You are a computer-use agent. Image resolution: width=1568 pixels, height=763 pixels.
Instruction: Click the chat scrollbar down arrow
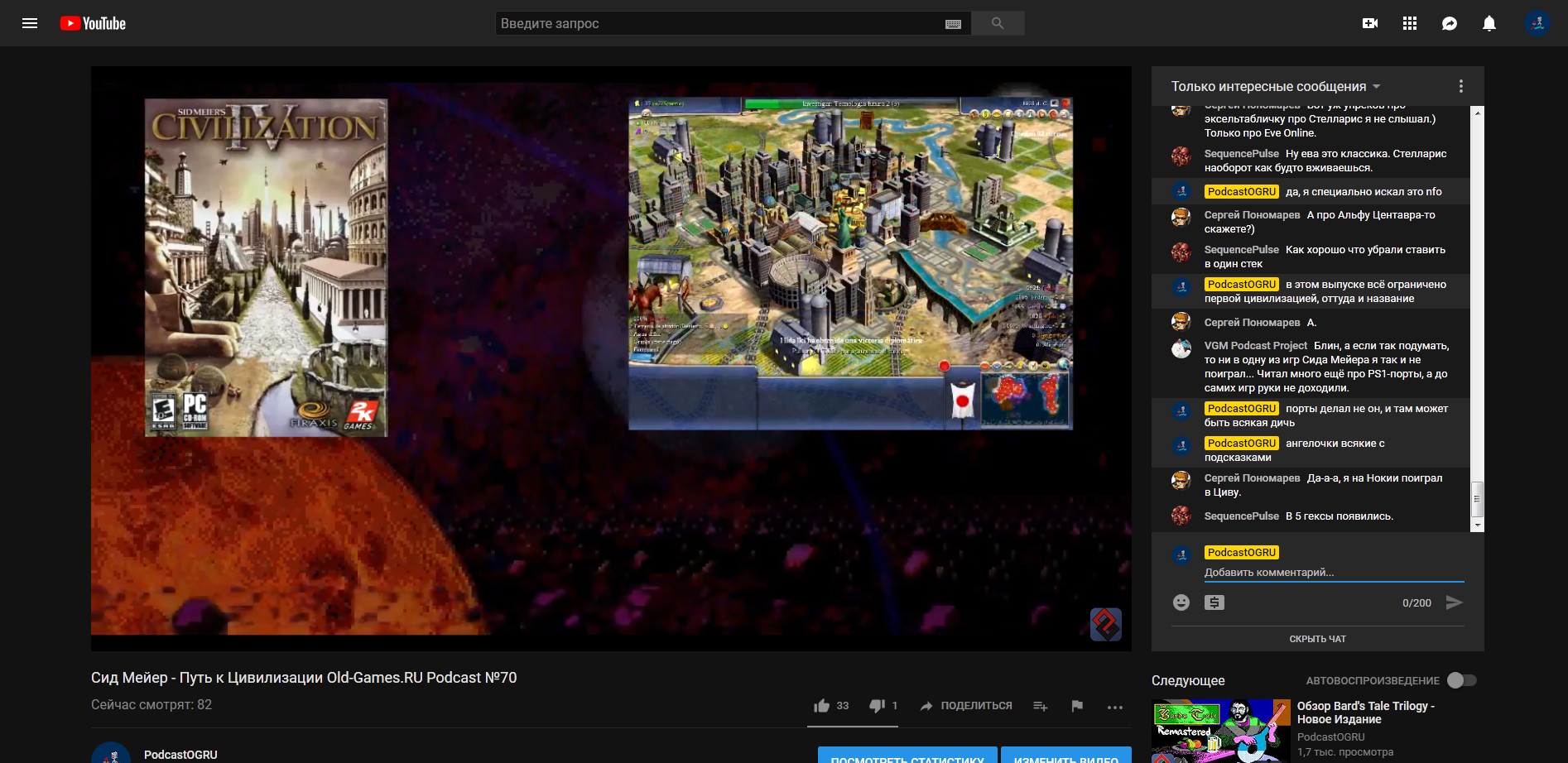[1477, 525]
